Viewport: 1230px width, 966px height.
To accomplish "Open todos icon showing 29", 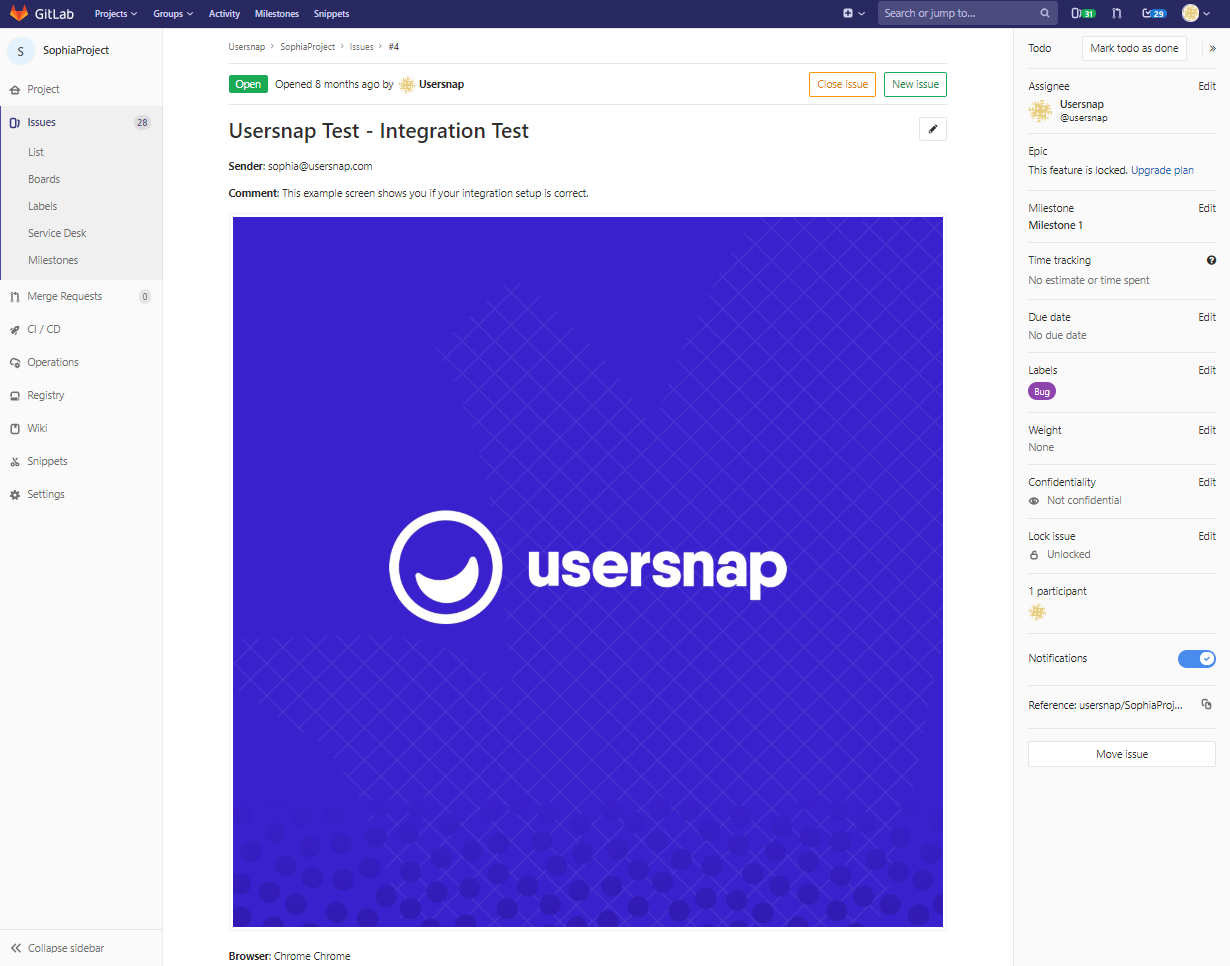I will tap(1154, 14).
